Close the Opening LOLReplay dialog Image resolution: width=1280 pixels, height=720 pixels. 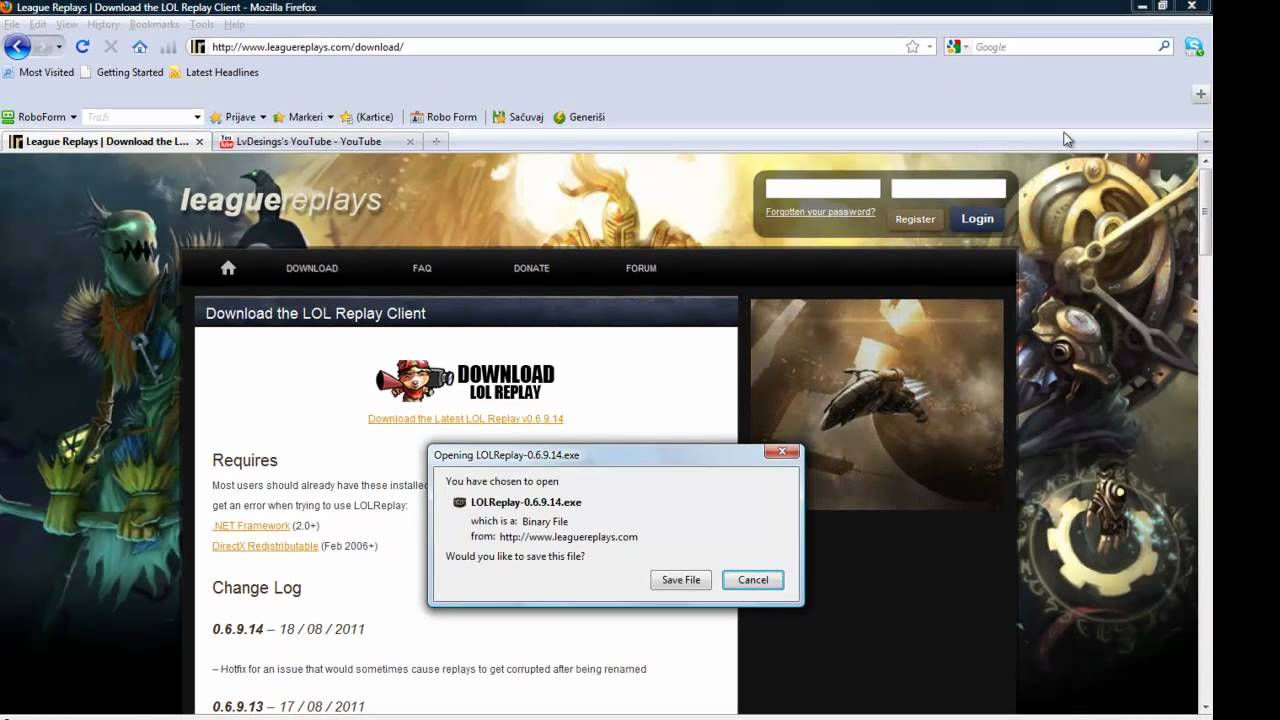(x=782, y=452)
